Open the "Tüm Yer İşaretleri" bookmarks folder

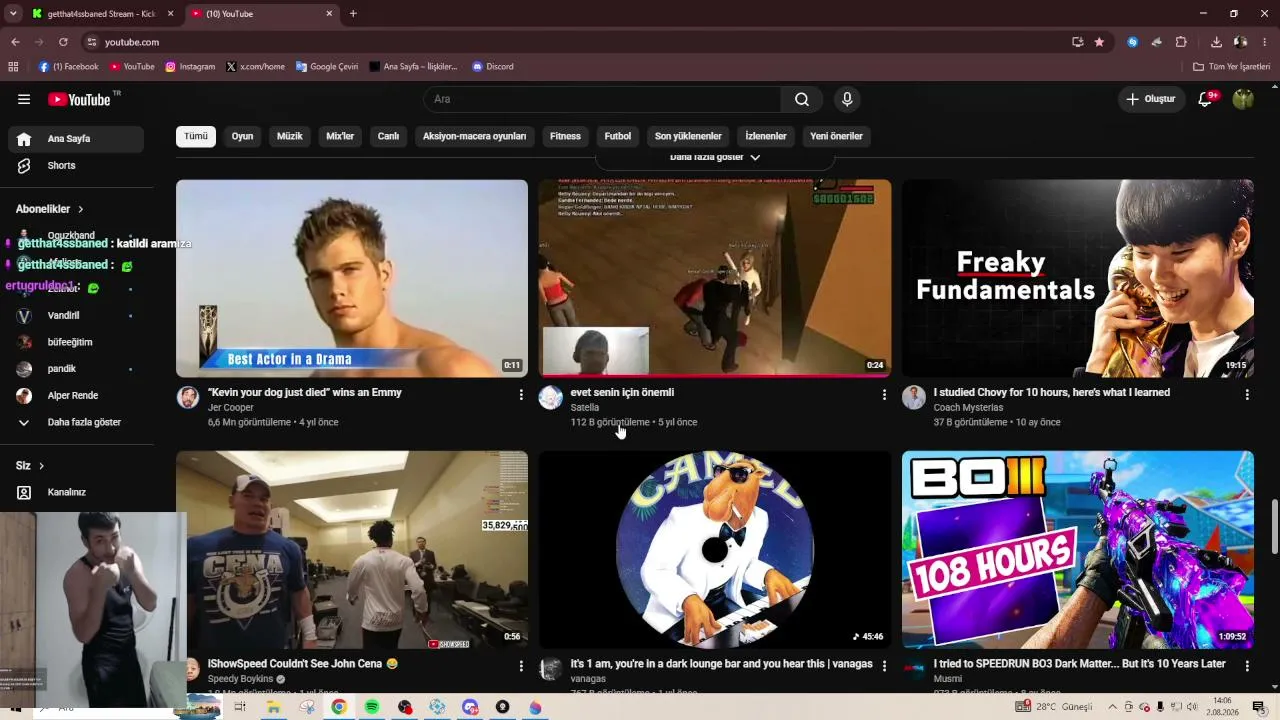click(x=1231, y=67)
